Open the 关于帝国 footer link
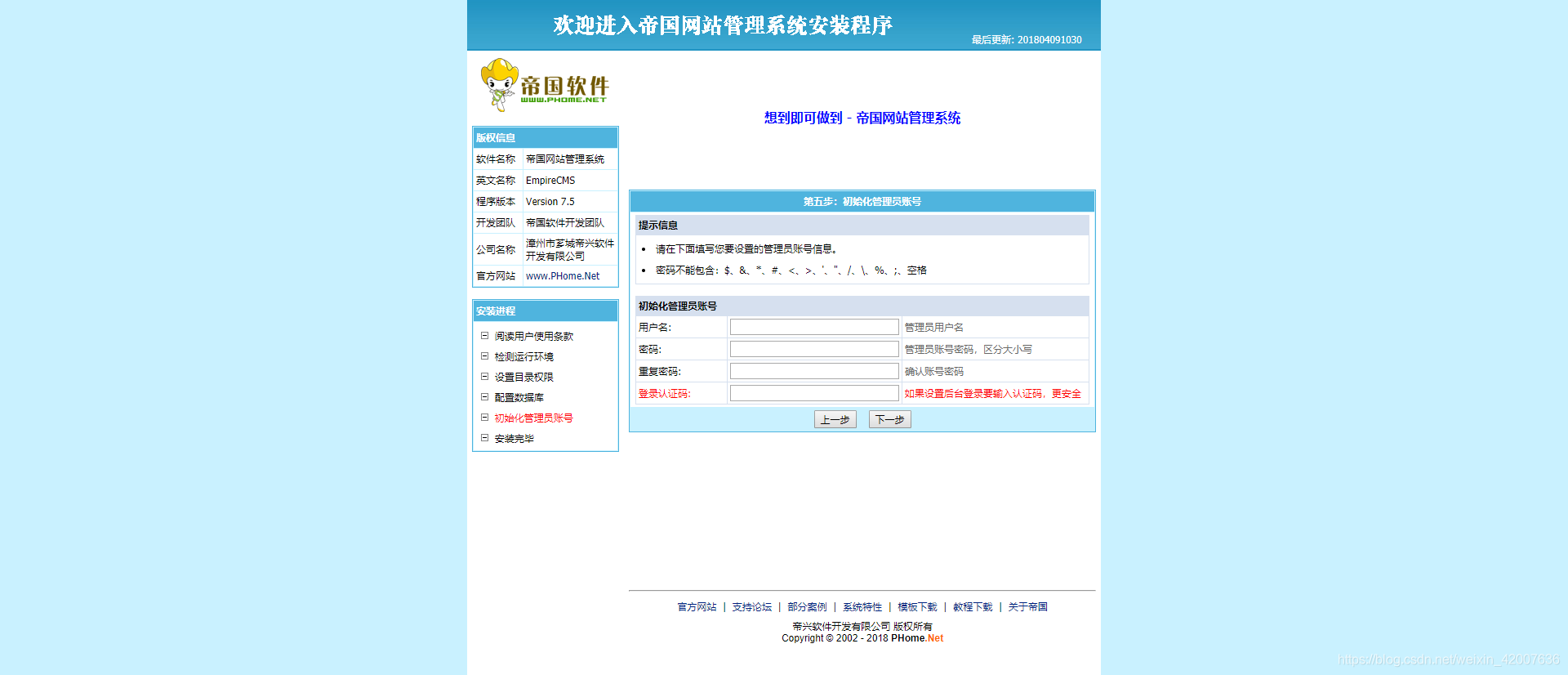1568x675 pixels. tap(1027, 607)
